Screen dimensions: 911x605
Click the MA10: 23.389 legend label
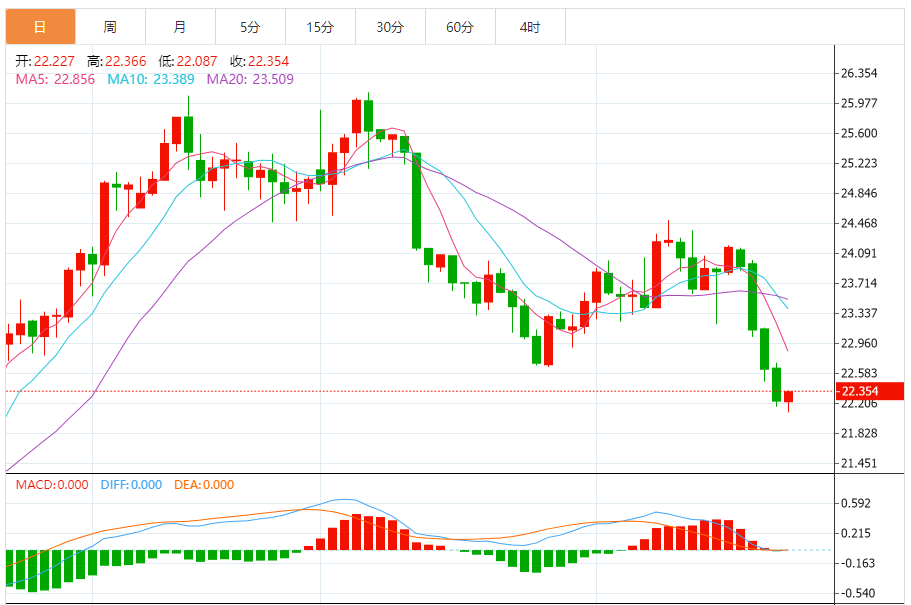(151, 79)
